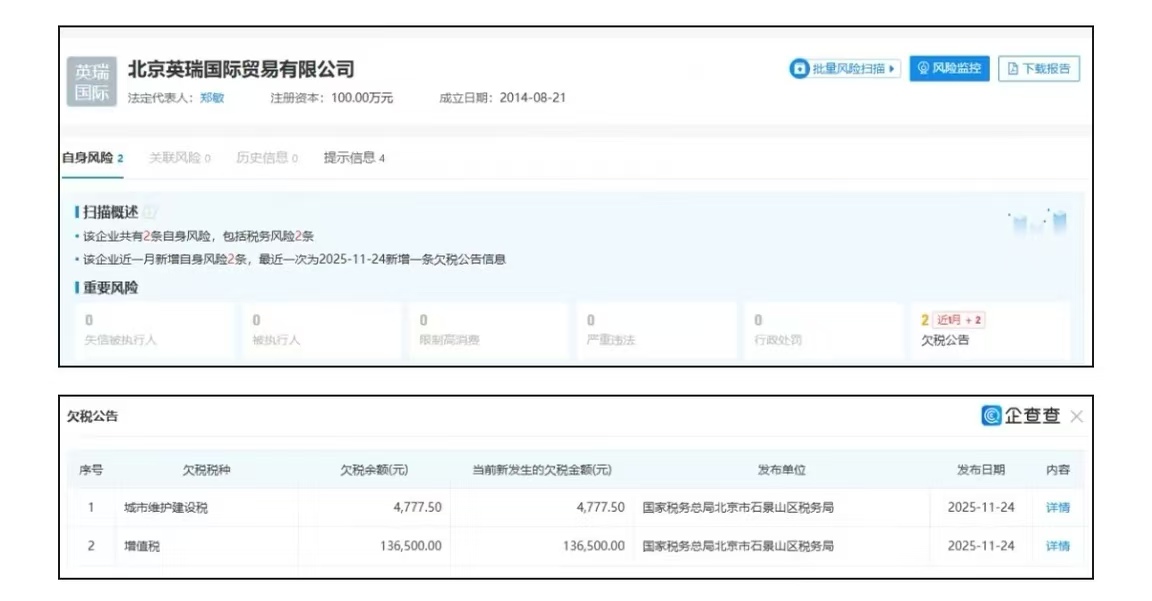Select the 失信被执行人 risk card
This screenshot has width=1152, height=601.
154,331
